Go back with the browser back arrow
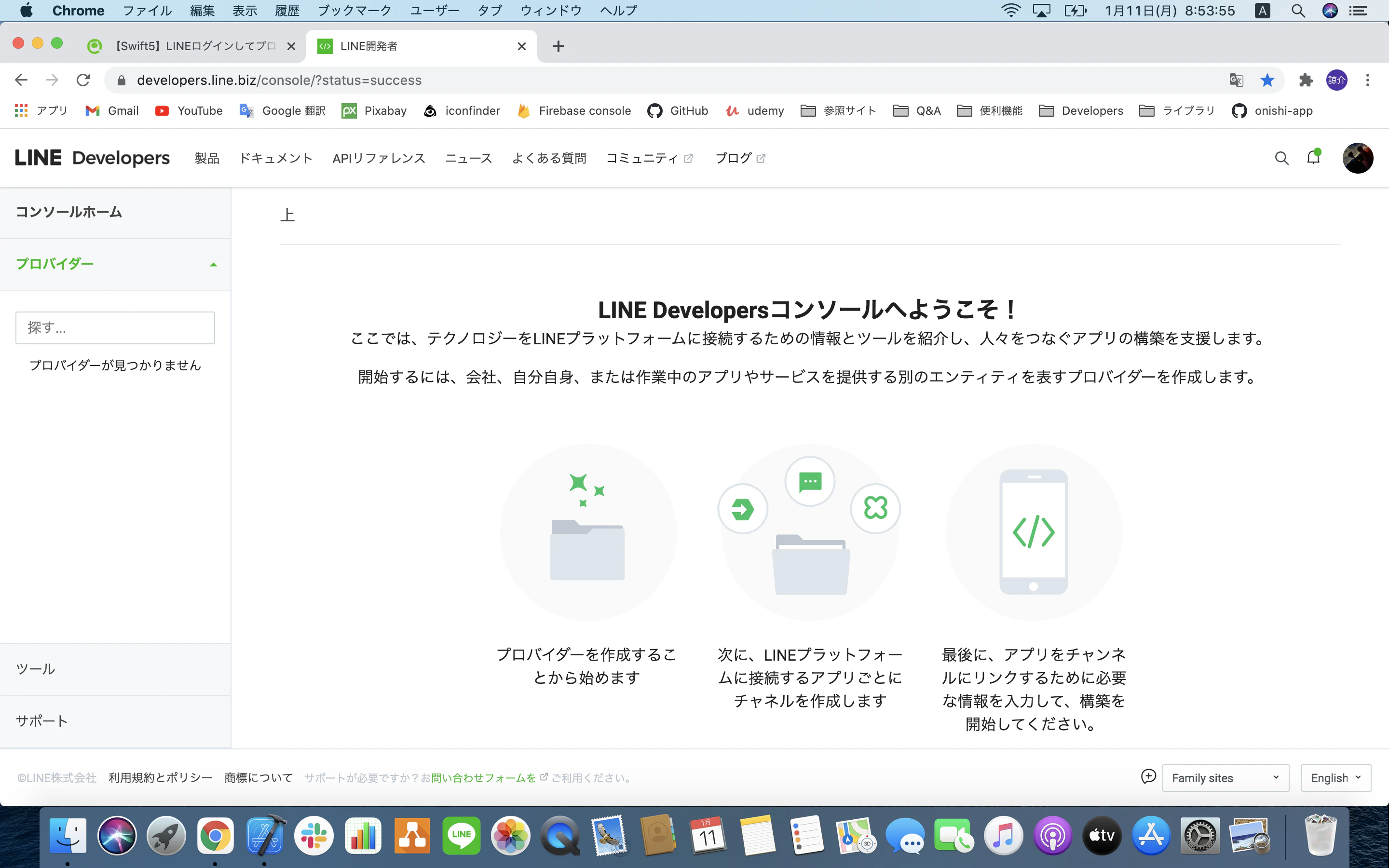Image resolution: width=1389 pixels, height=868 pixels. click(x=21, y=80)
